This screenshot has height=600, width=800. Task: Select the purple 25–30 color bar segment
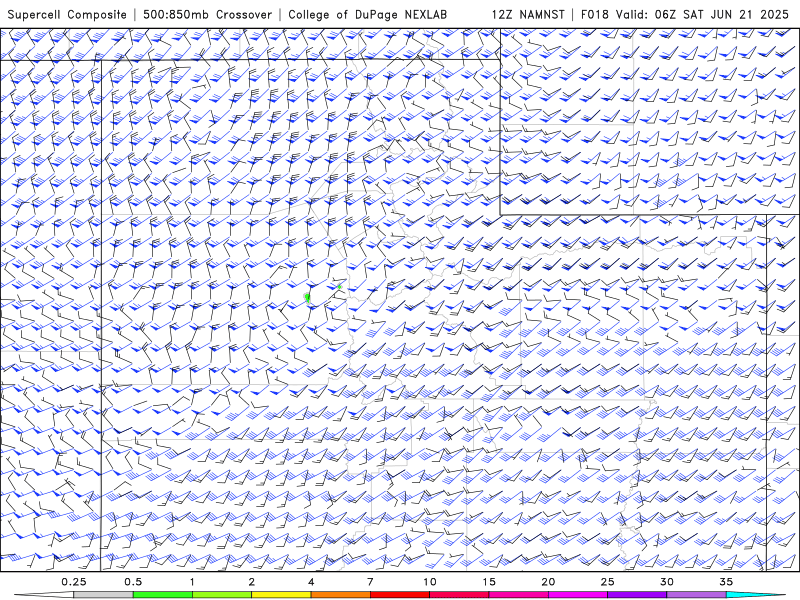pos(637,595)
